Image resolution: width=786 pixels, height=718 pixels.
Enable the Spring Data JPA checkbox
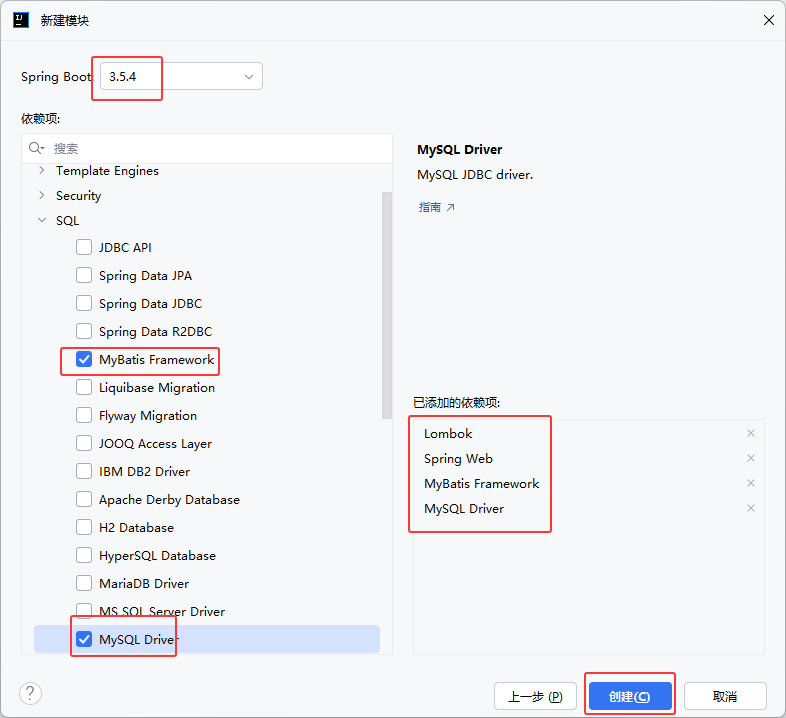tap(84, 276)
